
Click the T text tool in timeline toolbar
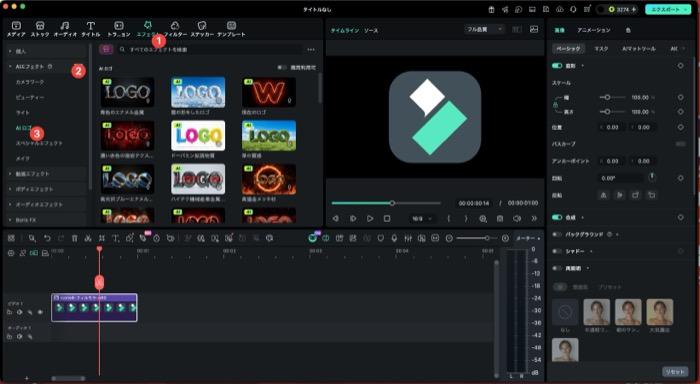point(115,238)
